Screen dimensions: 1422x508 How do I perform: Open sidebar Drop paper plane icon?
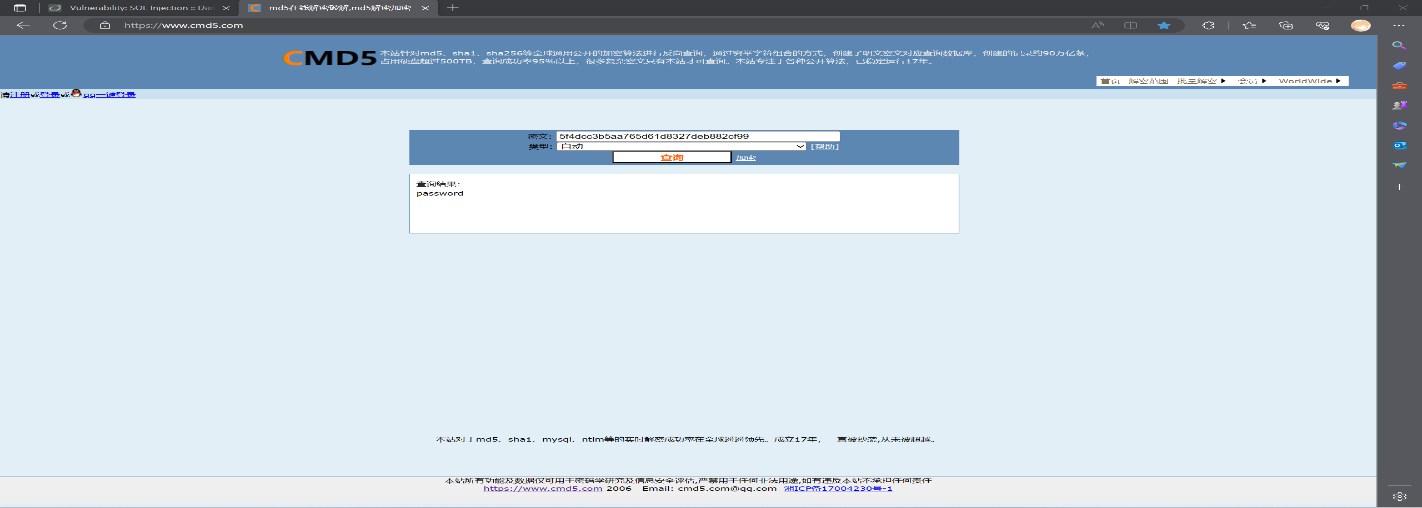click(1399, 165)
